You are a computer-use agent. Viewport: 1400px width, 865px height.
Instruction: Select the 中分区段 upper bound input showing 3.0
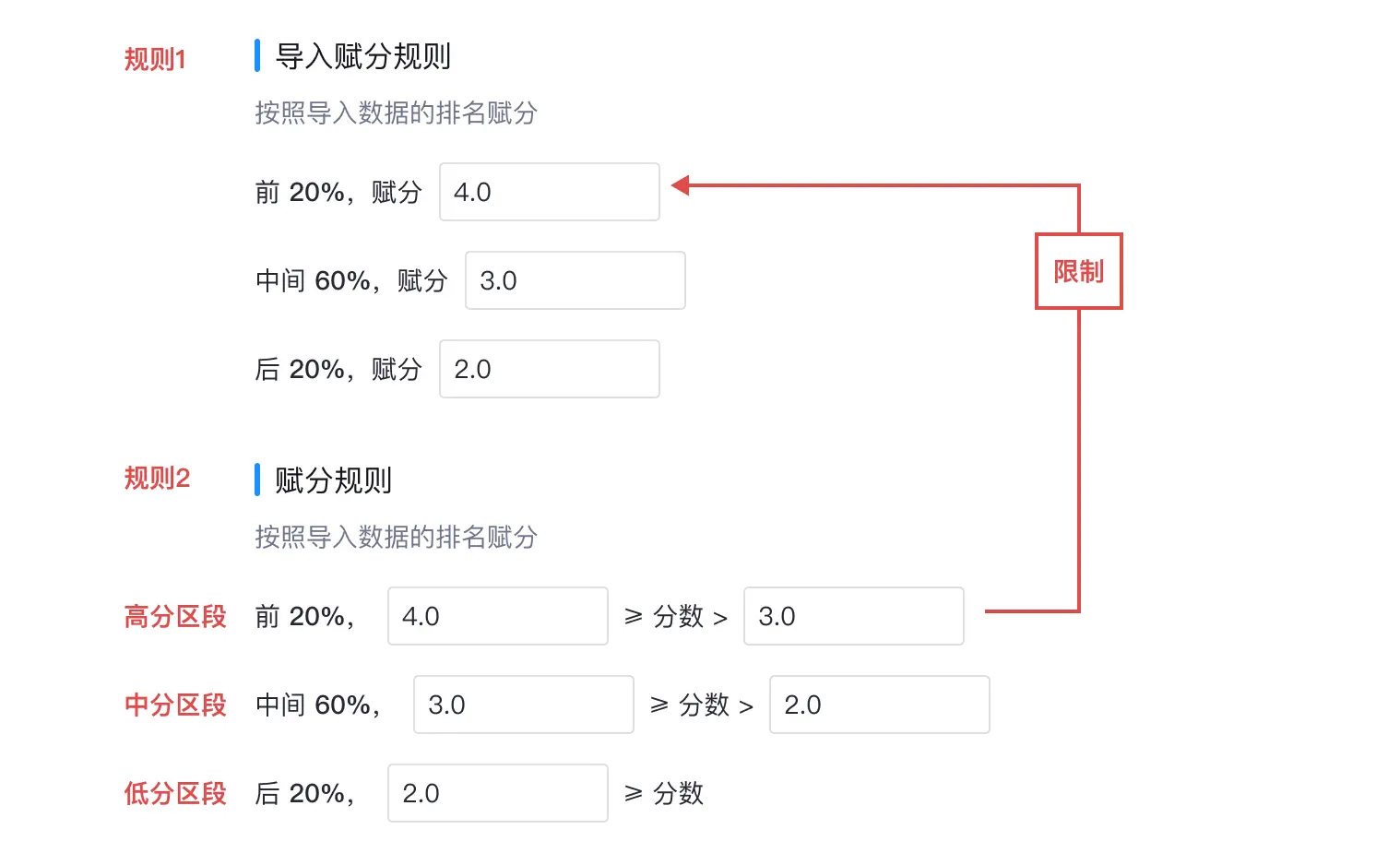(x=524, y=705)
